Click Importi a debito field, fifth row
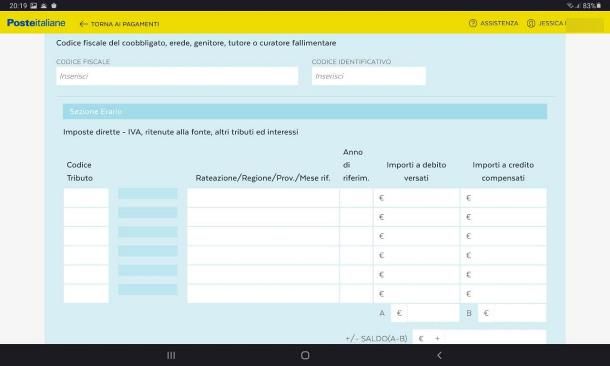 416,275
